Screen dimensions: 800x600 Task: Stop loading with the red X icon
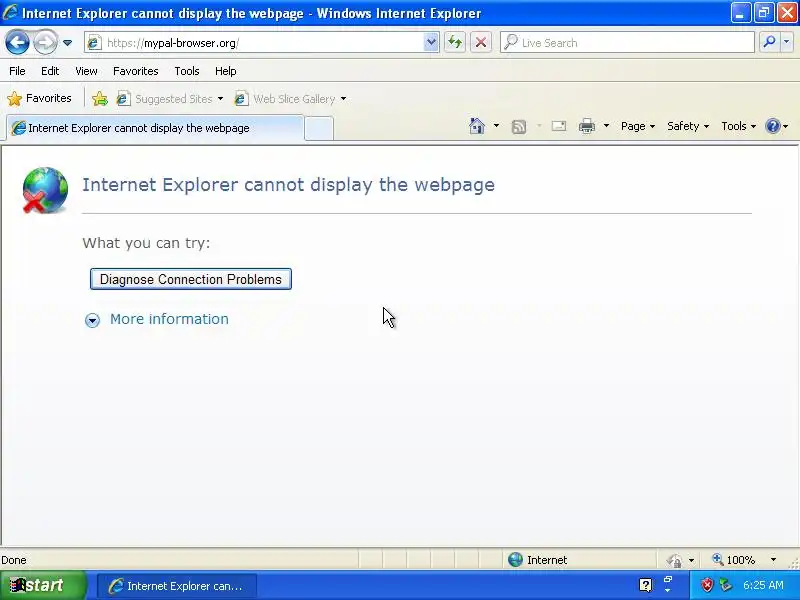(x=481, y=43)
